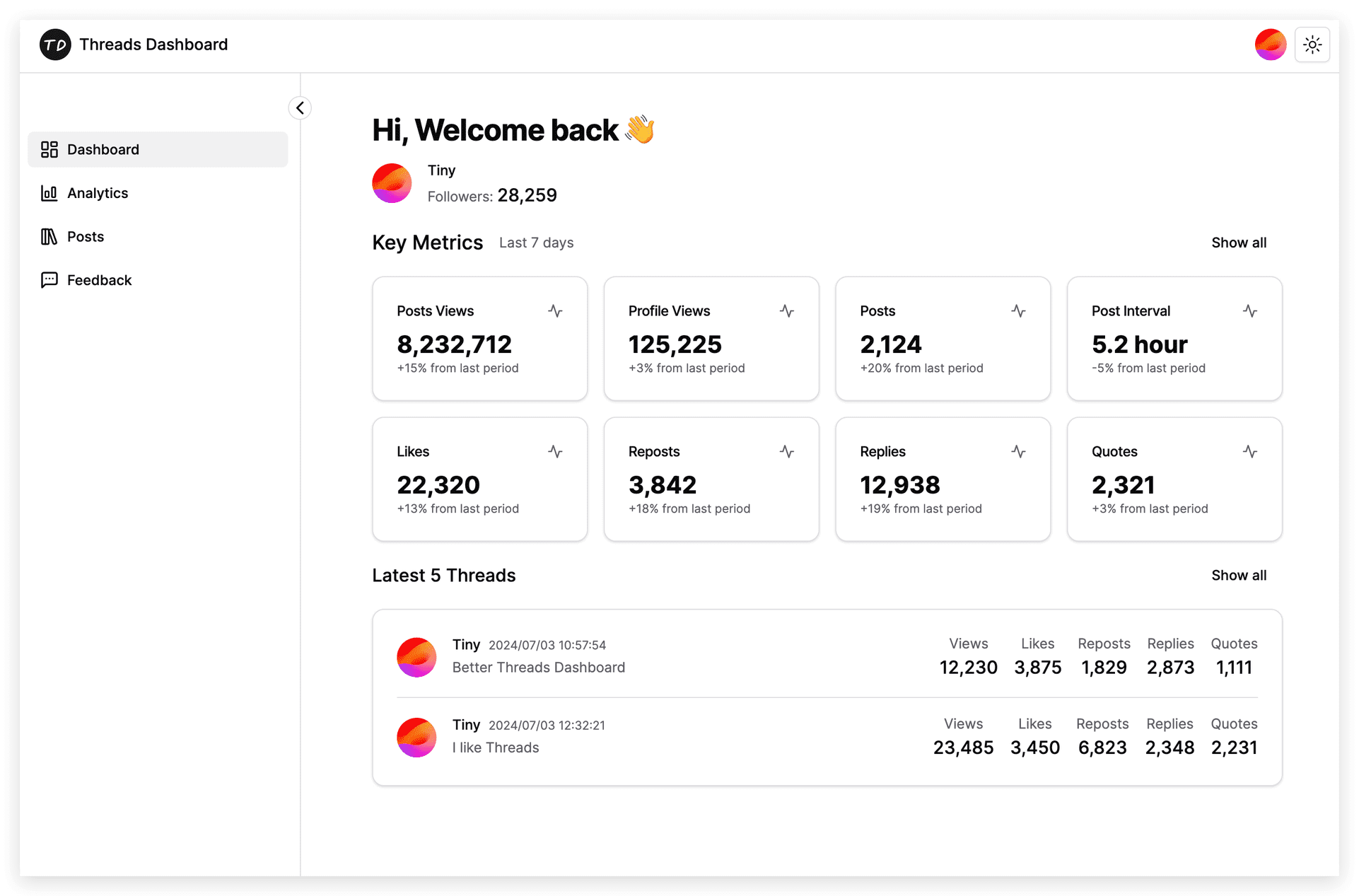Click the Reposts value 3,842
This screenshot has height=896, width=1359.
(x=662, y=485)
